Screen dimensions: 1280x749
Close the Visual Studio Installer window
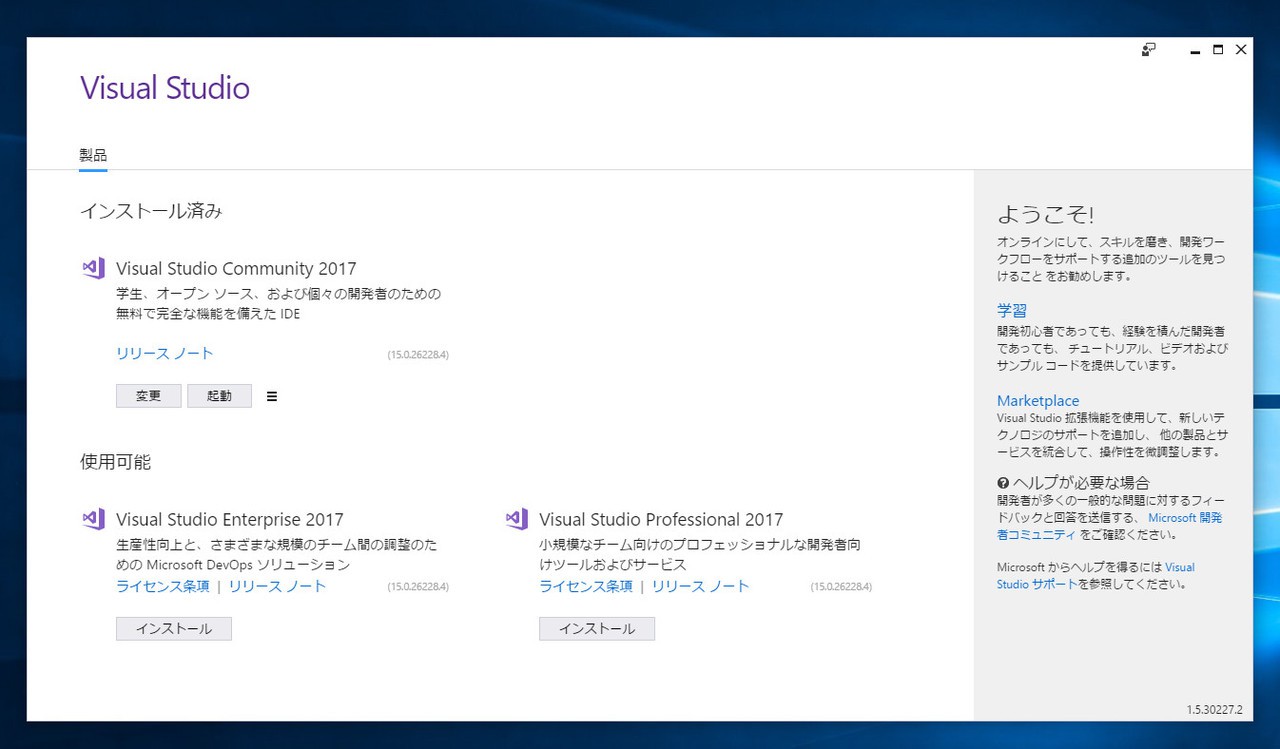1241,50
